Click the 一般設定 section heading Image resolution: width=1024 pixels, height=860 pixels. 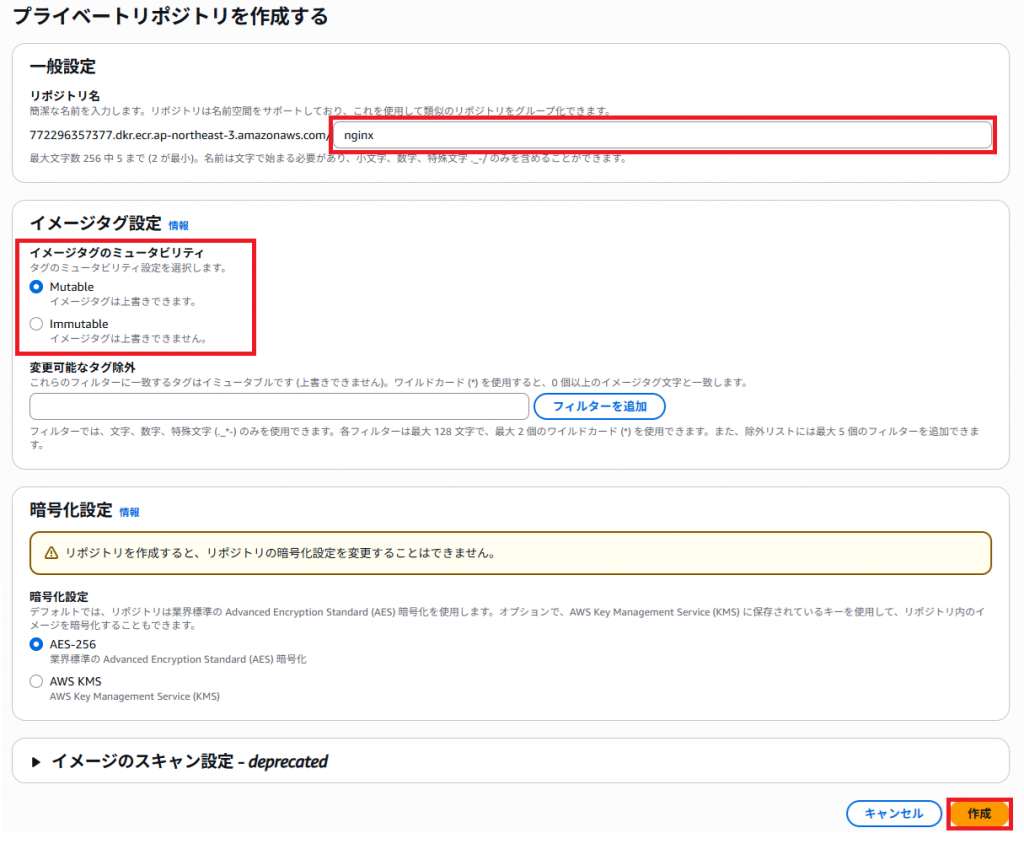pyautogui.click(x=63, y=67)
